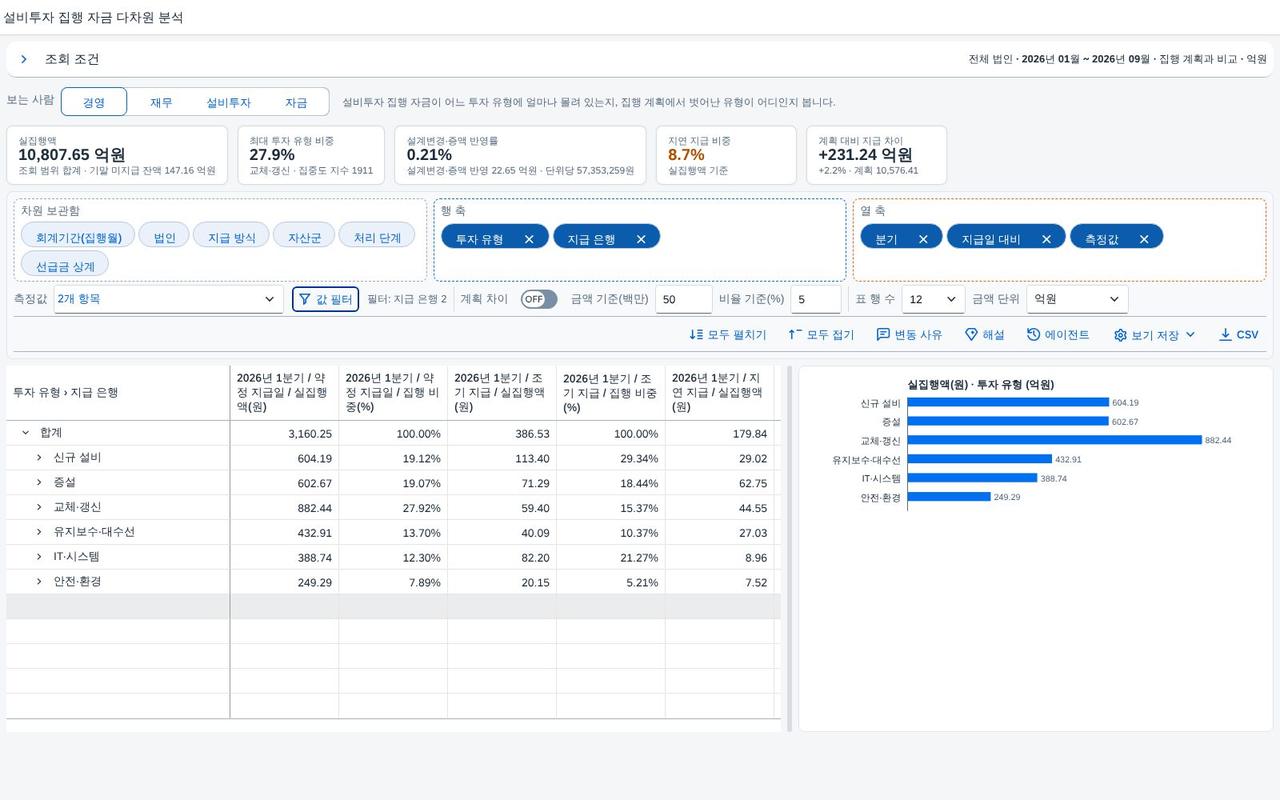Image resolution: width=1280 pixels, height=800 pixels.
Task: Remove 분기 chip from column axis
Action: click(x=923, y=239)
